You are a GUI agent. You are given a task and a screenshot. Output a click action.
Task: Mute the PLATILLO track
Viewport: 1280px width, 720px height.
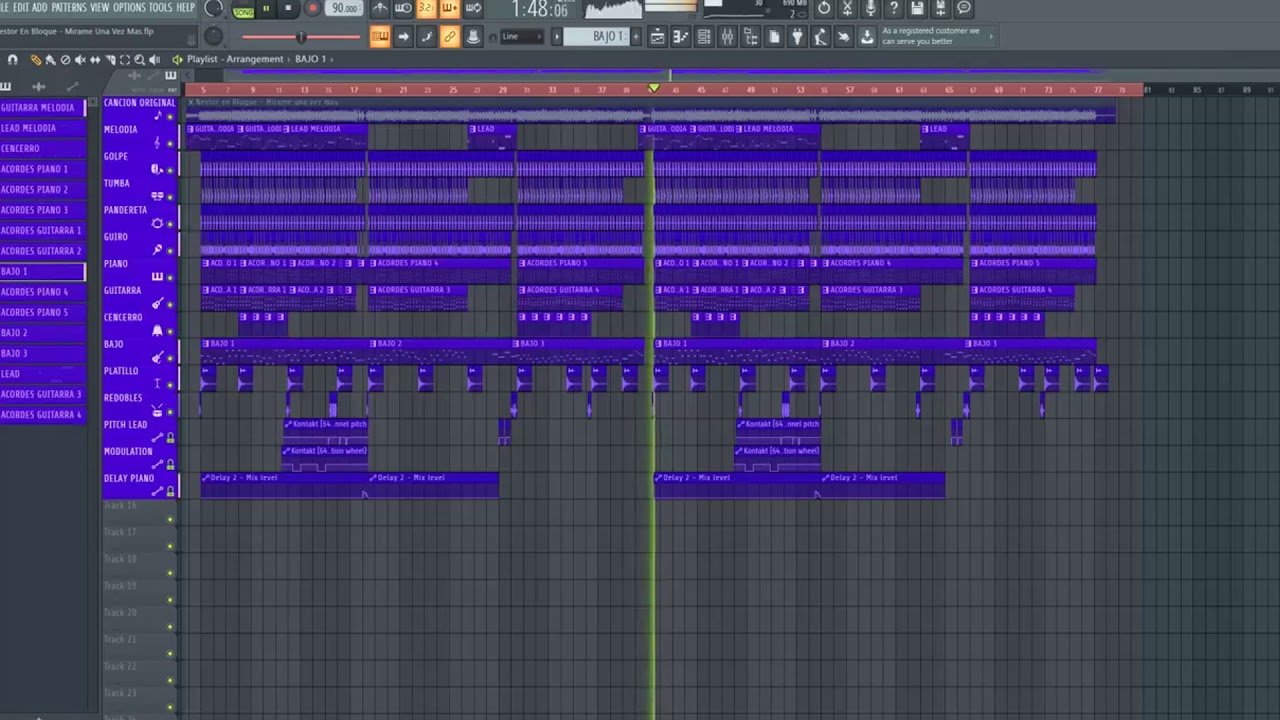click(170, 384)
